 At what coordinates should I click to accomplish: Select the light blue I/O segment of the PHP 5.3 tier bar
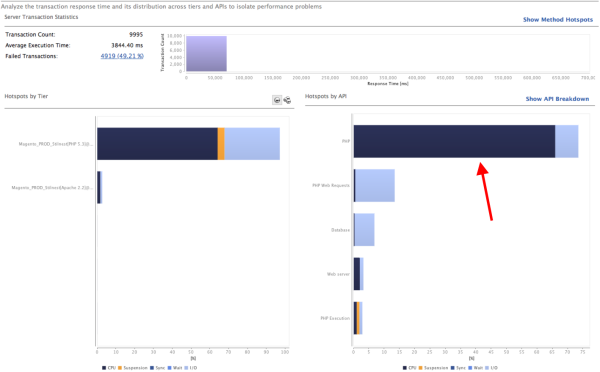(x=252, y=144)
